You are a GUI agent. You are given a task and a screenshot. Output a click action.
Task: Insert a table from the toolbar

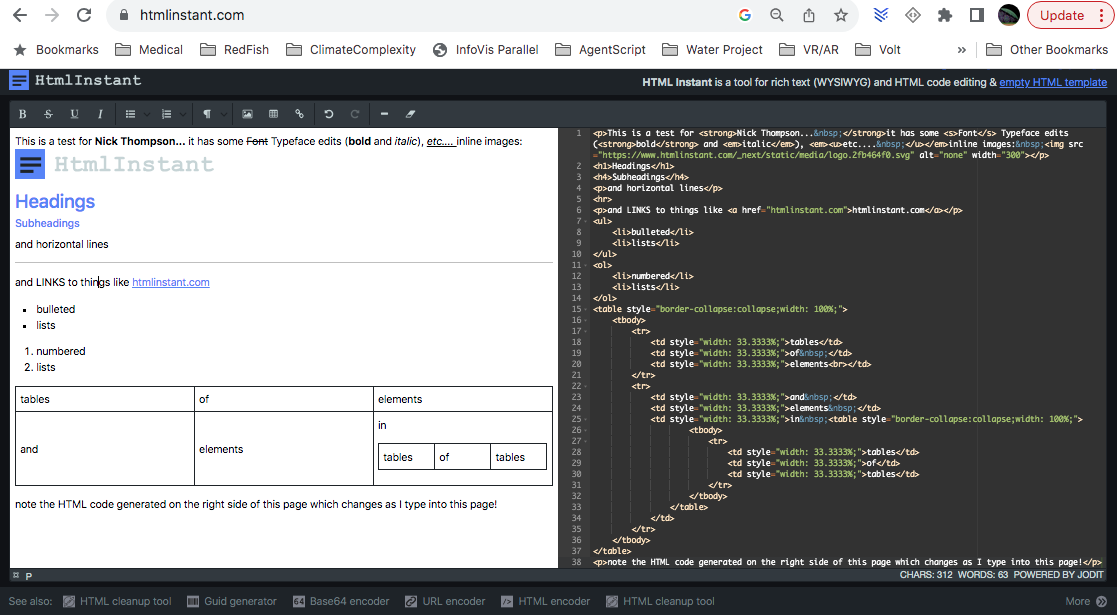point(273,114)
